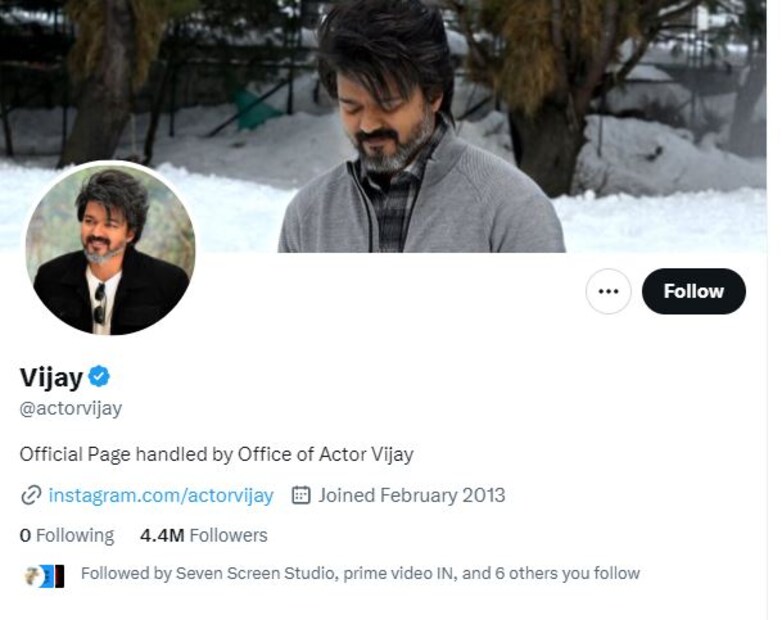This screenshot has width=782, height=620.
Task: Click the three-dot more options button
Action: 608,291
